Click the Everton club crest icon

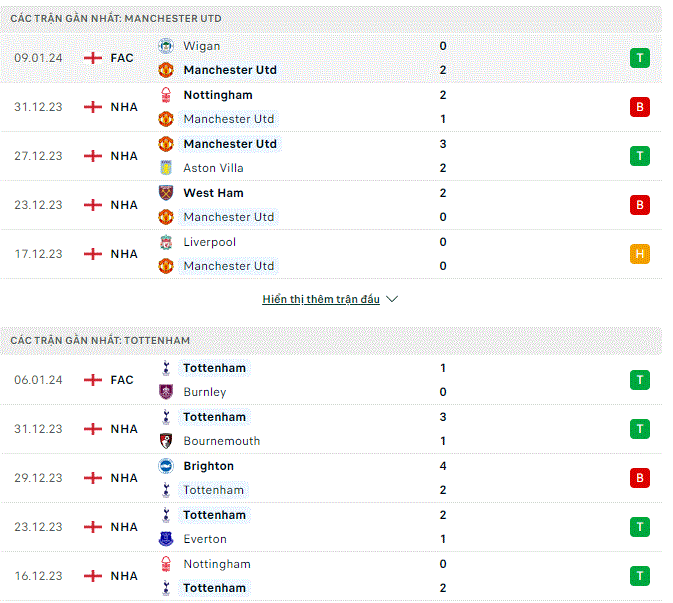pos(166,539)
